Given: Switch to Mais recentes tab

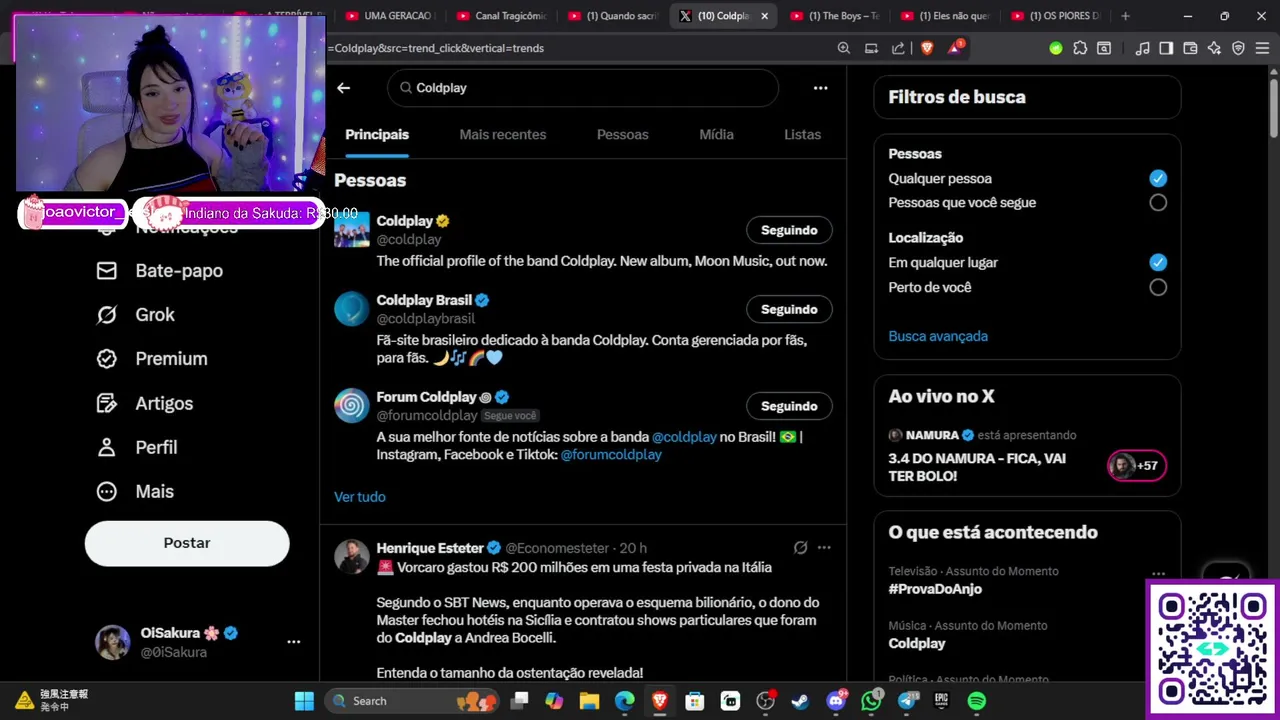Looking at the screenshot, I should tap(503, 135).
